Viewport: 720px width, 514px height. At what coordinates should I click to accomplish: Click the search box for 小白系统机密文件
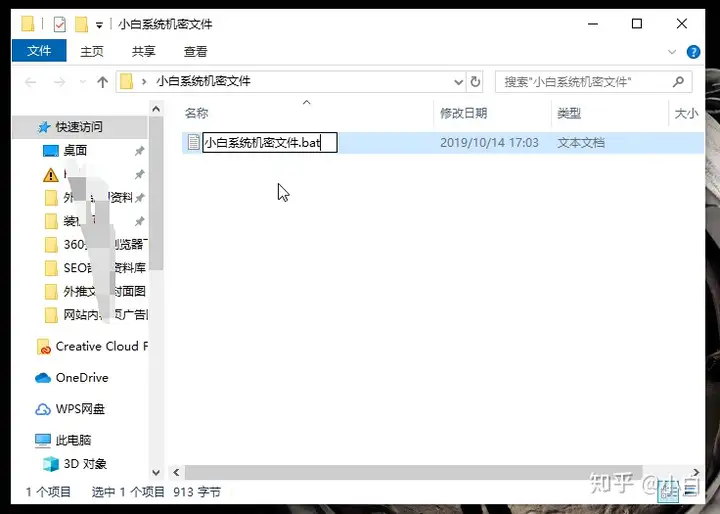point(593,82)
